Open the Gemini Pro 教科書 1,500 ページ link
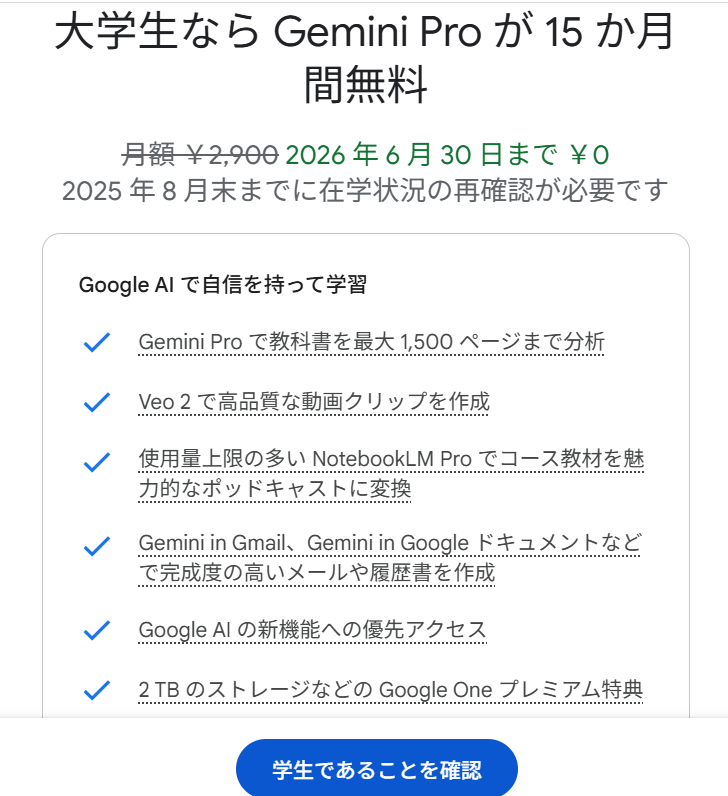 pyautogui.click(x=371, y=342)
